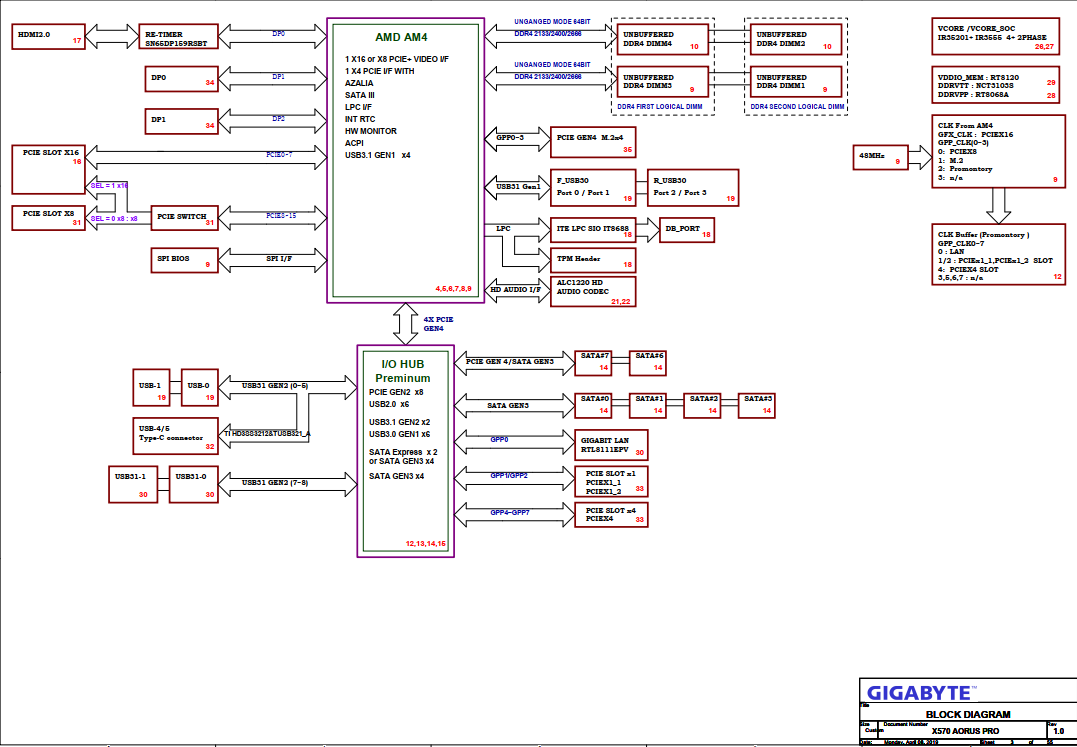Click the DDR4 SECOND LOGICAL DIMM label
The height and width of the screenshot is (747, 1077).
797,107
